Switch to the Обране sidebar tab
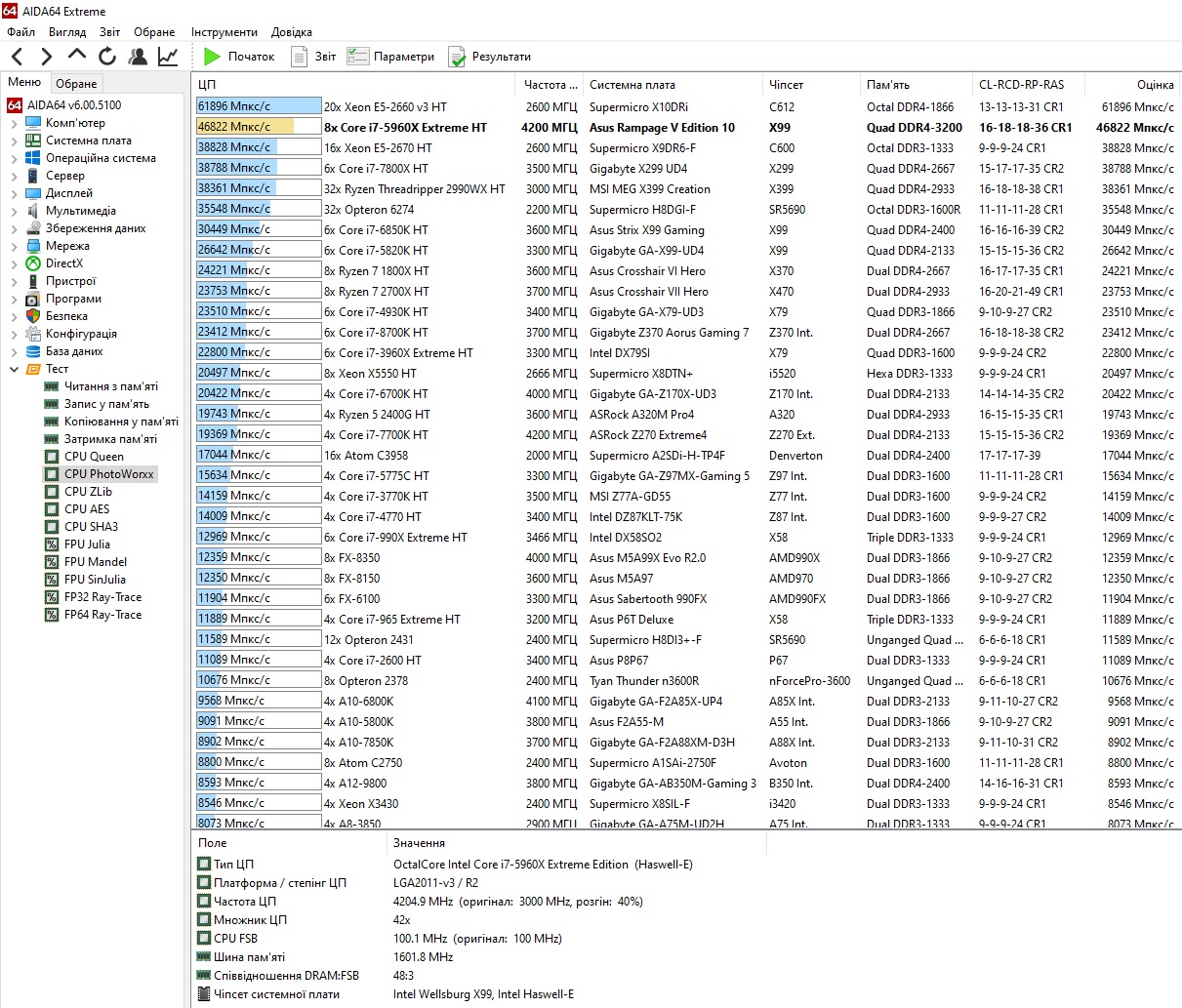This screenshot has height=1008, width=1182. click(x=76, y=83)
